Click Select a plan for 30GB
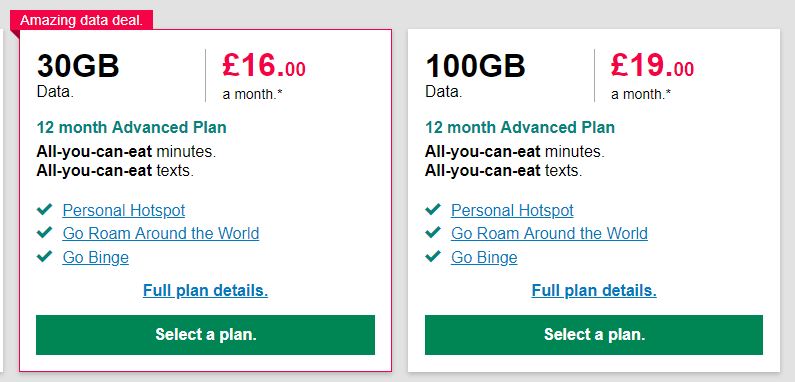The image size is (795, 382). [205, 335]
